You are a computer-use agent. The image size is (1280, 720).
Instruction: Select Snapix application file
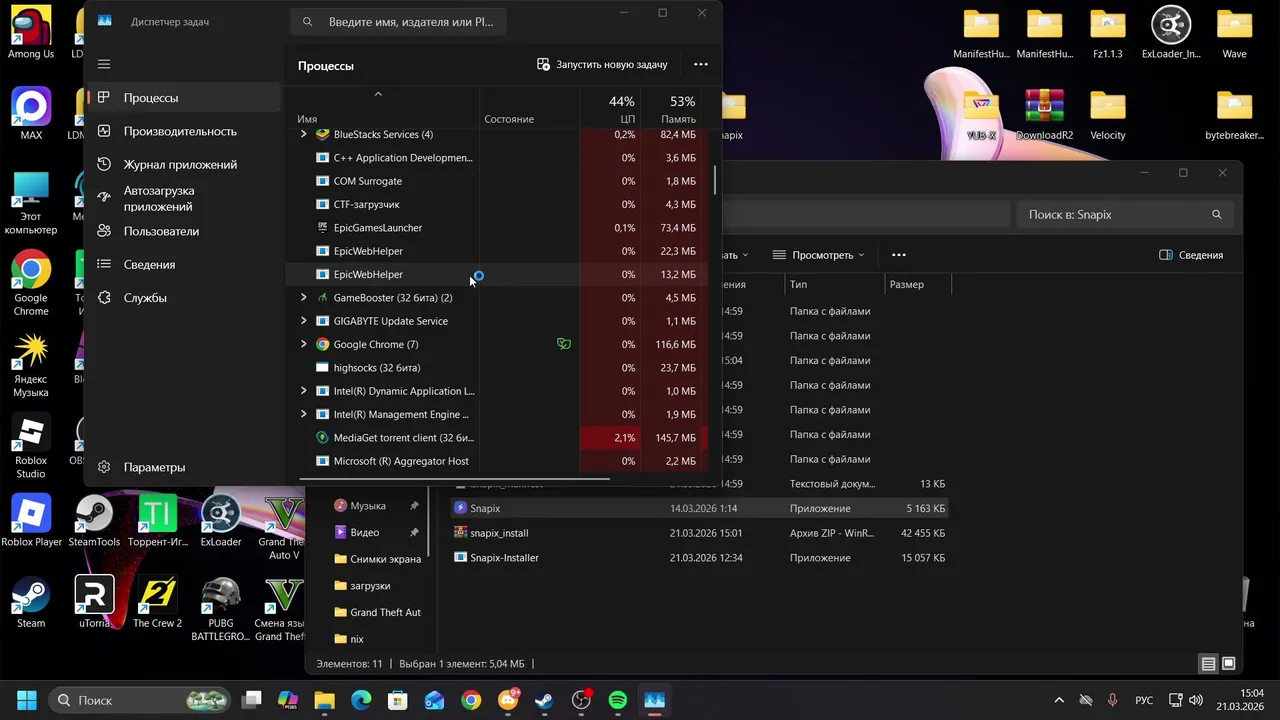coord(698,508)
